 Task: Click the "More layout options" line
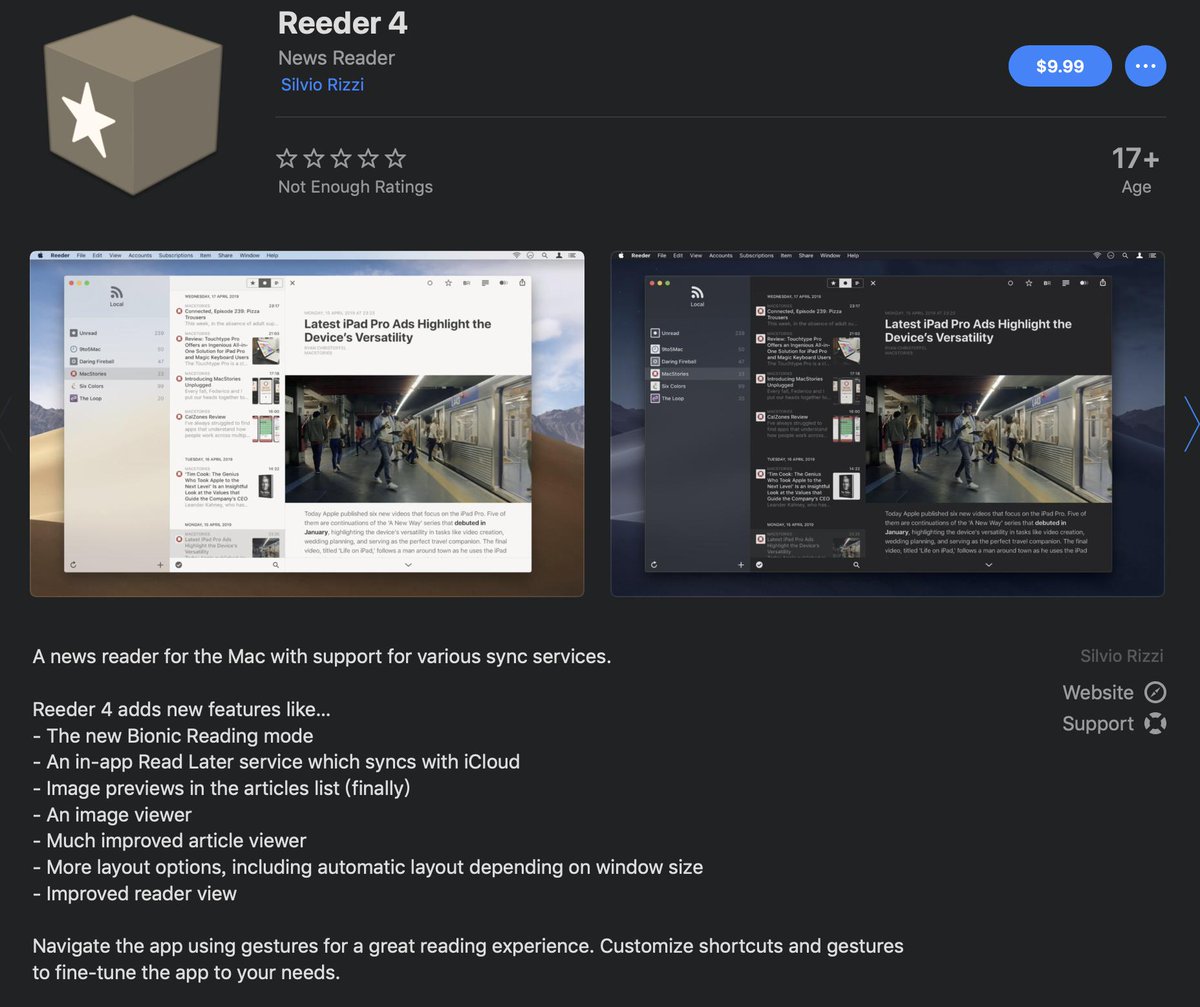[368, 867]
